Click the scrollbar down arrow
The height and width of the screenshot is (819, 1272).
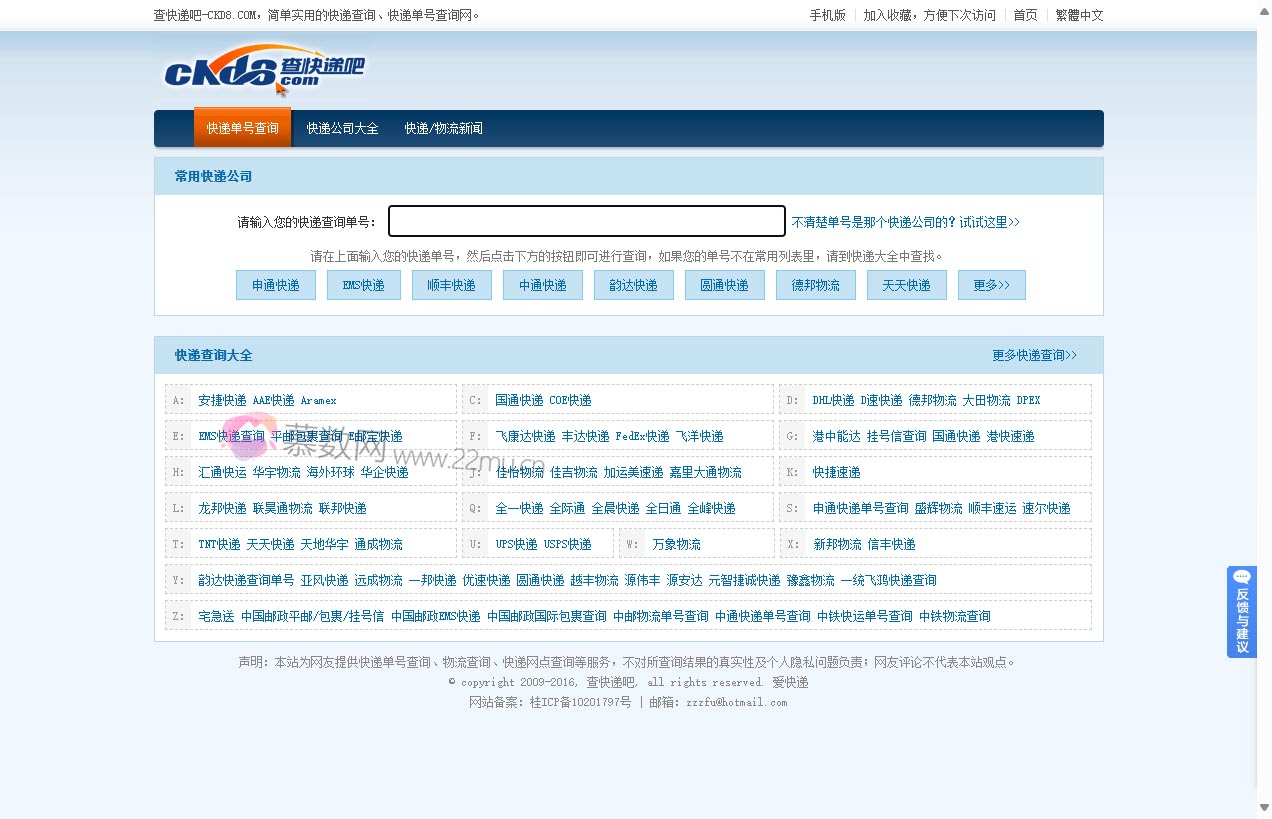pyautogui.click(x=1264, y=808)
